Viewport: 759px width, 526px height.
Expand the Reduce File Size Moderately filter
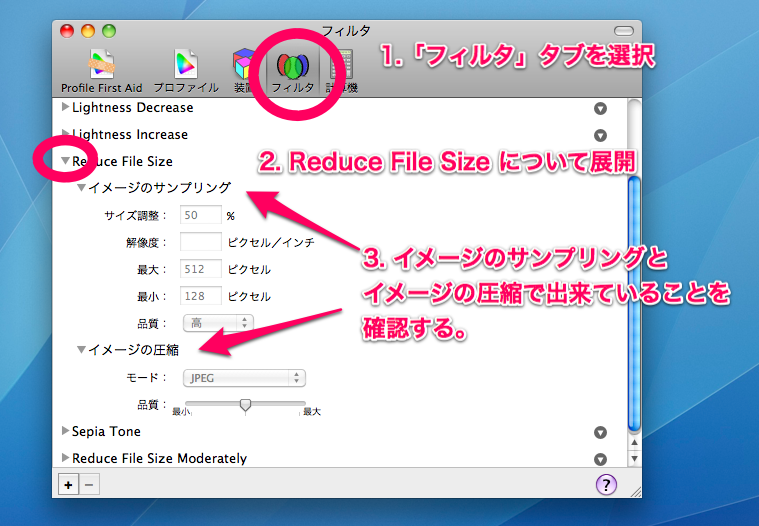click(x=65, y=458)
